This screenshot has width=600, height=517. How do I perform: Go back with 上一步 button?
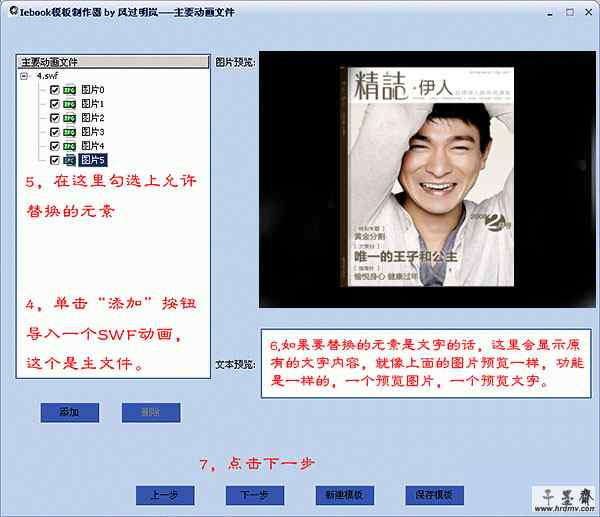click(x=165, y=495)
